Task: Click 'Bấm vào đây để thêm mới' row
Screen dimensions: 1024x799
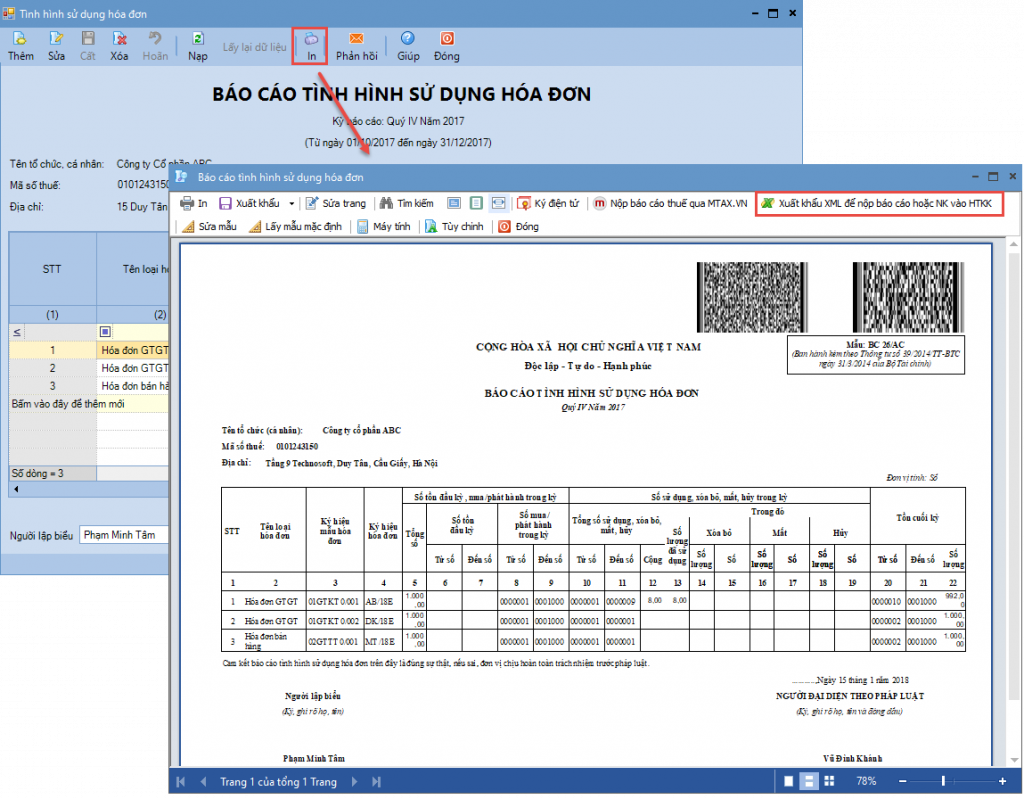Action: point(66,403)
